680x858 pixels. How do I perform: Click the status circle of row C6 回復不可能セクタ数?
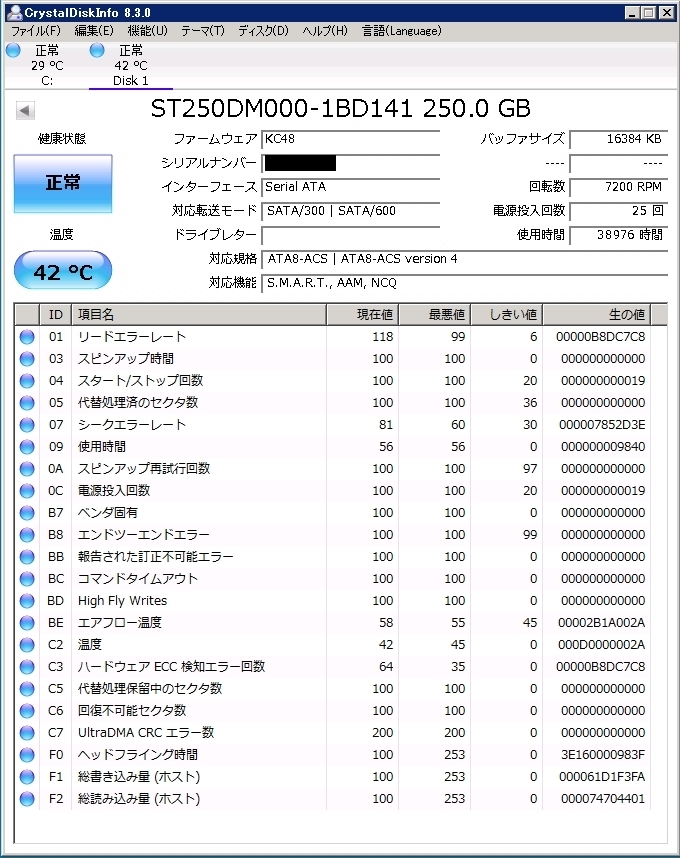click(27, 711)
